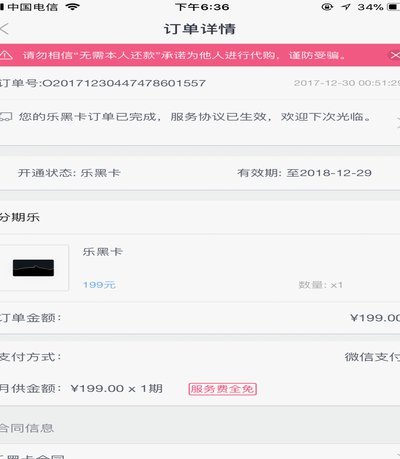Screen dimensions: 400x459
Task: Click the 数量: x1 quantity text
Action: coord(320,285)
